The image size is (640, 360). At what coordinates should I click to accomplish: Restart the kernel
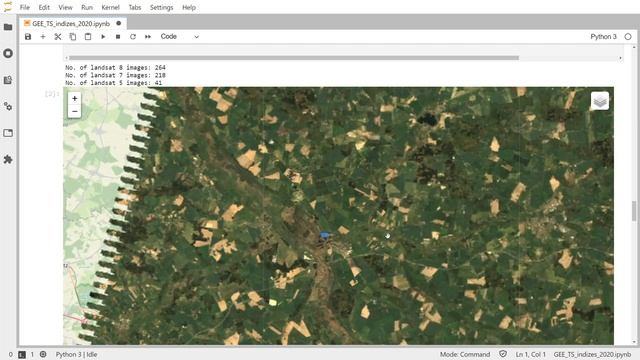[x=133, y=37]
